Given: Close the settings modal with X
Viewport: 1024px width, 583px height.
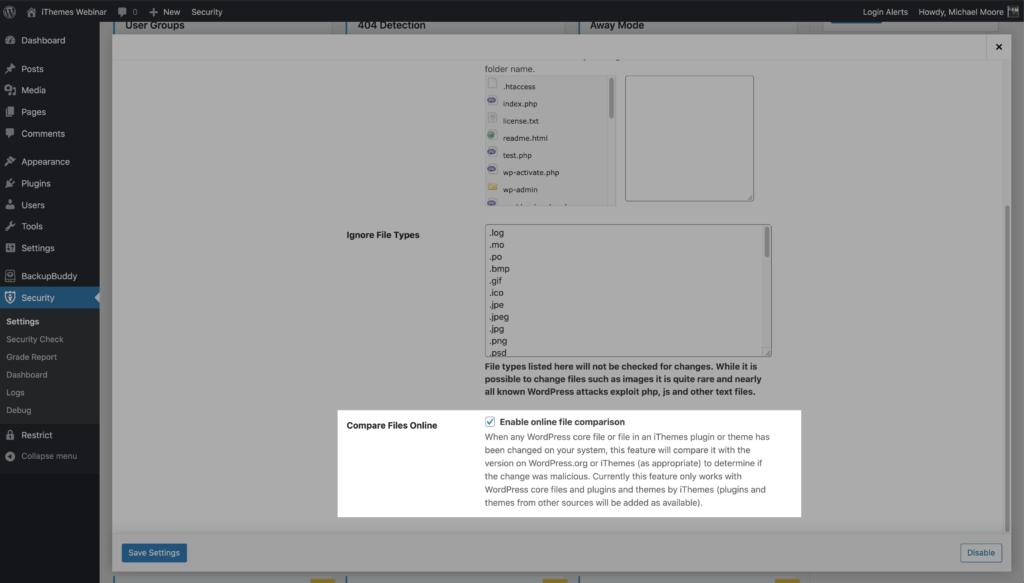Looking at the screenshot, I should pyautogui.click(x=999, y=47).
